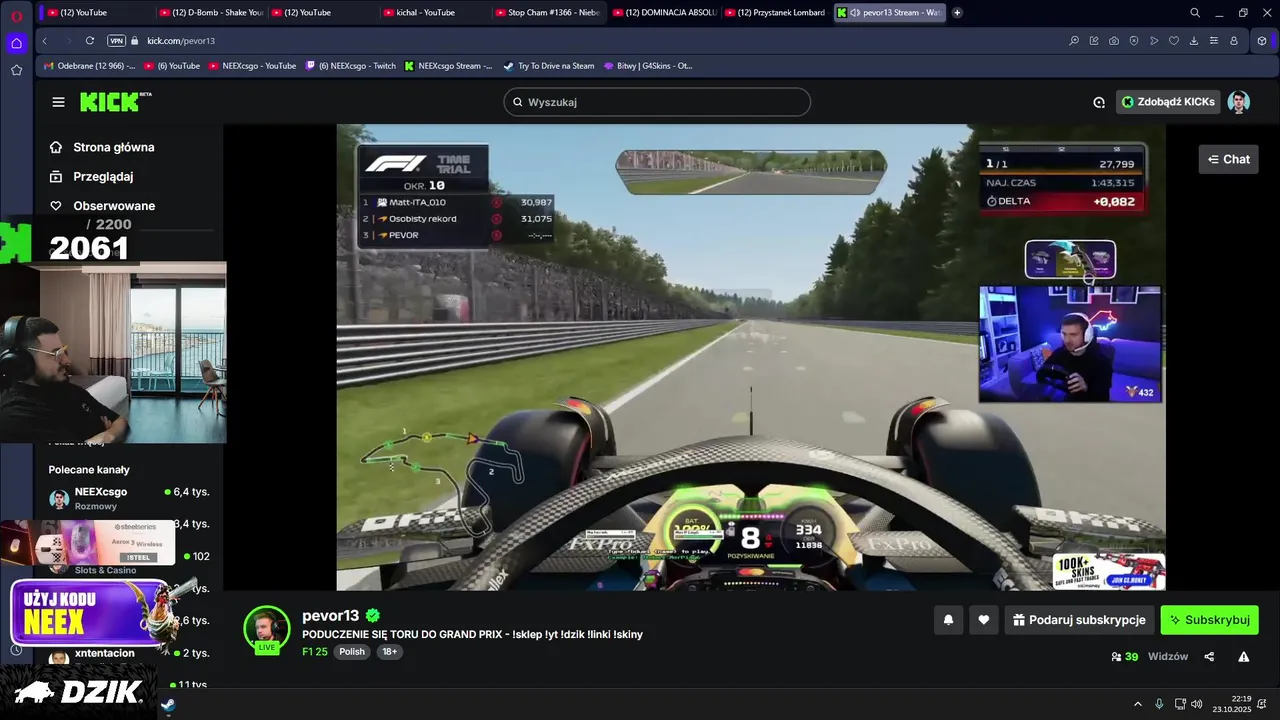Open the extensions cube icon

point(1262,41)
